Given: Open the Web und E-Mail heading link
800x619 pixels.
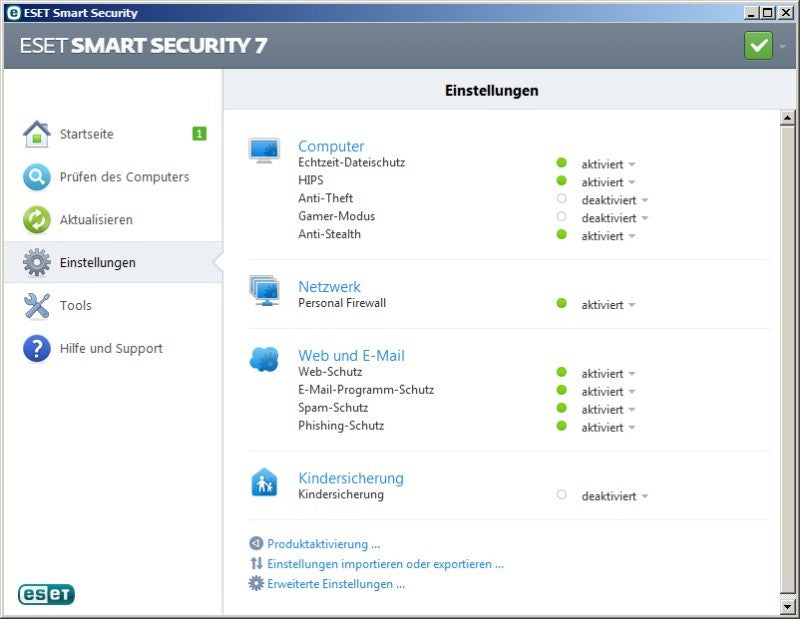Looking at the screenshot, I should pyautogui.click(x=351, y=355).
